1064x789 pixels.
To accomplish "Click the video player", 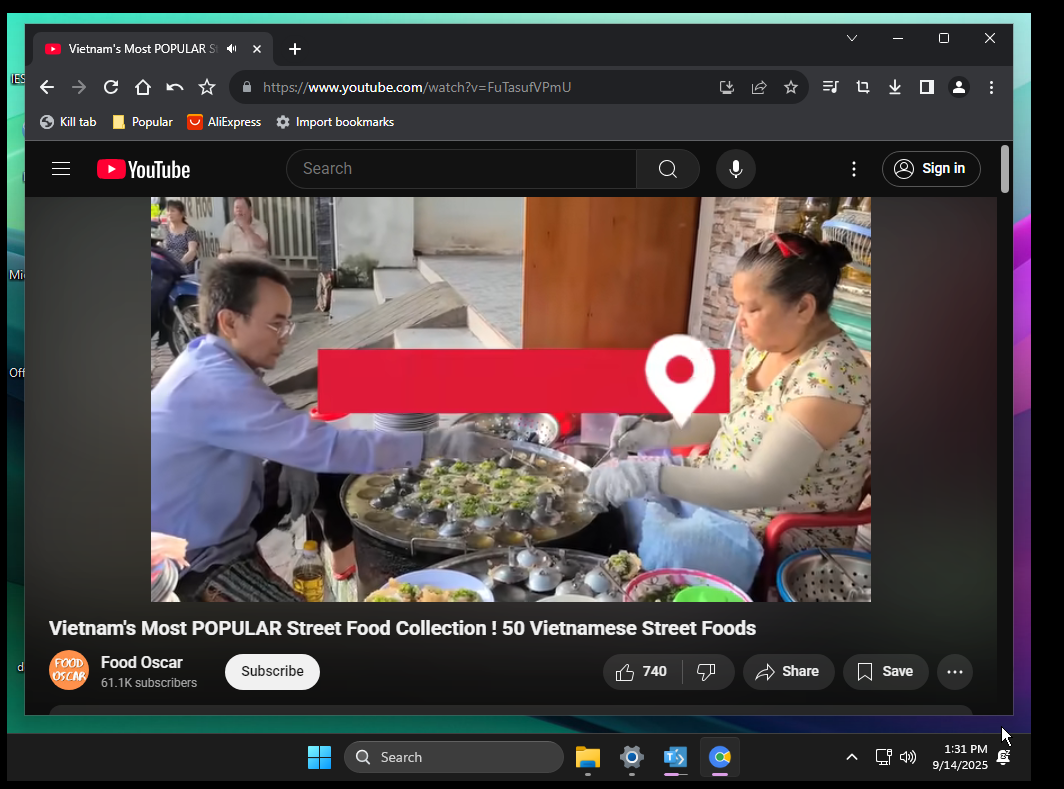I will coord(510,400).
